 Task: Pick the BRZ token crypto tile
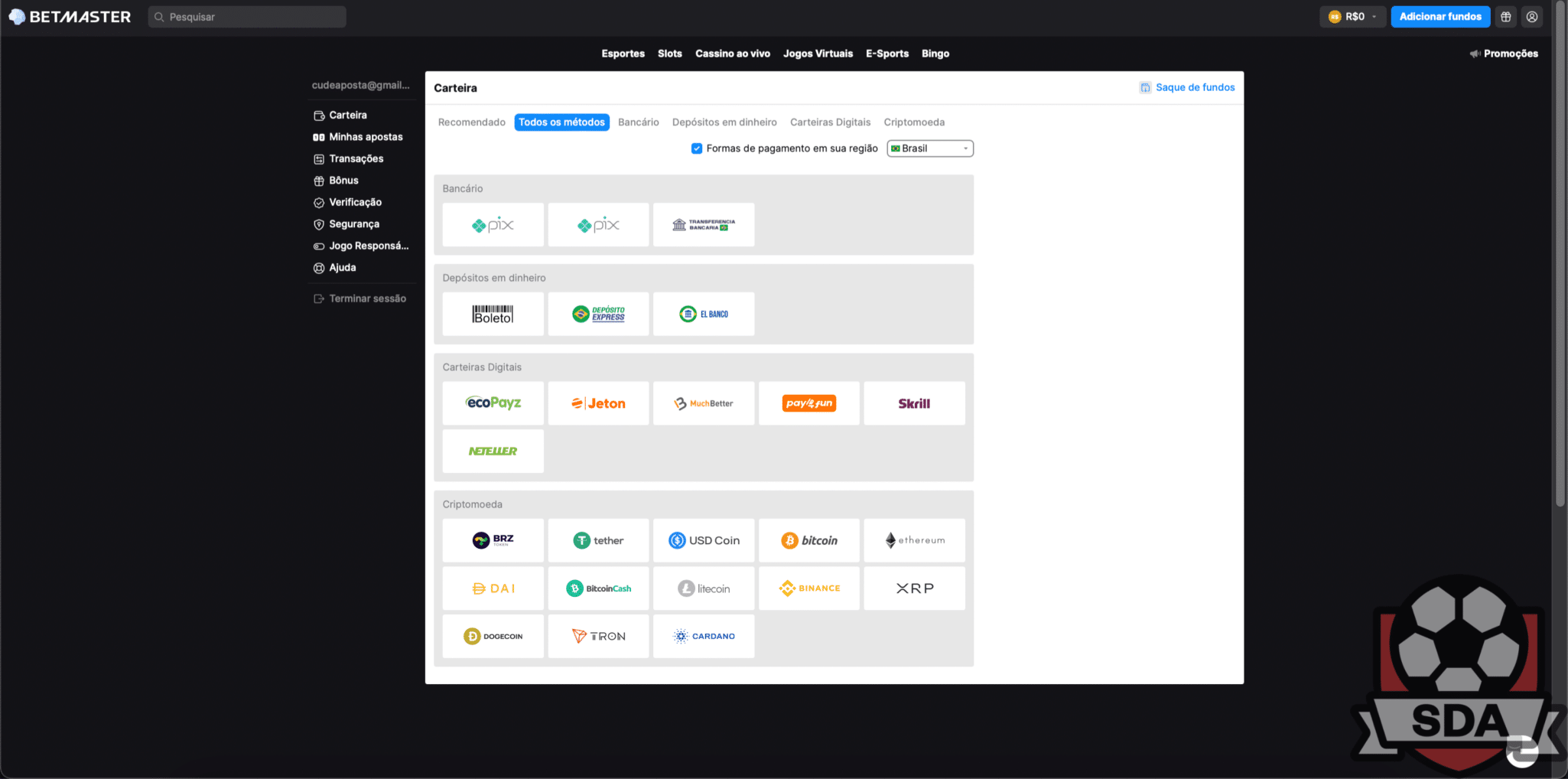click(493, 540)
